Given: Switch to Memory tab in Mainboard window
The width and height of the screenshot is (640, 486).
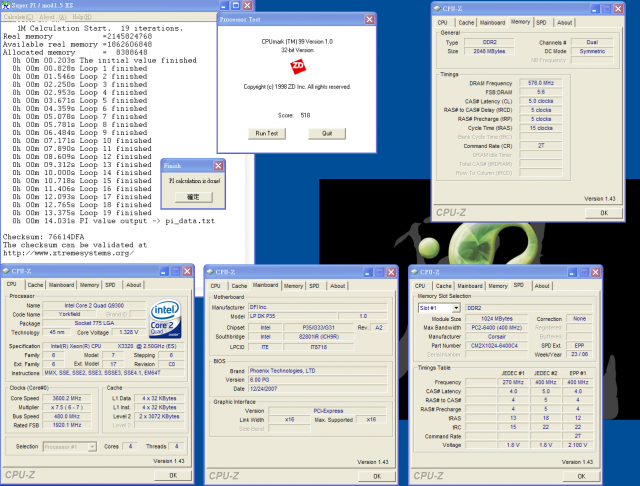Looking at the screenshot, I should (293, 286).
